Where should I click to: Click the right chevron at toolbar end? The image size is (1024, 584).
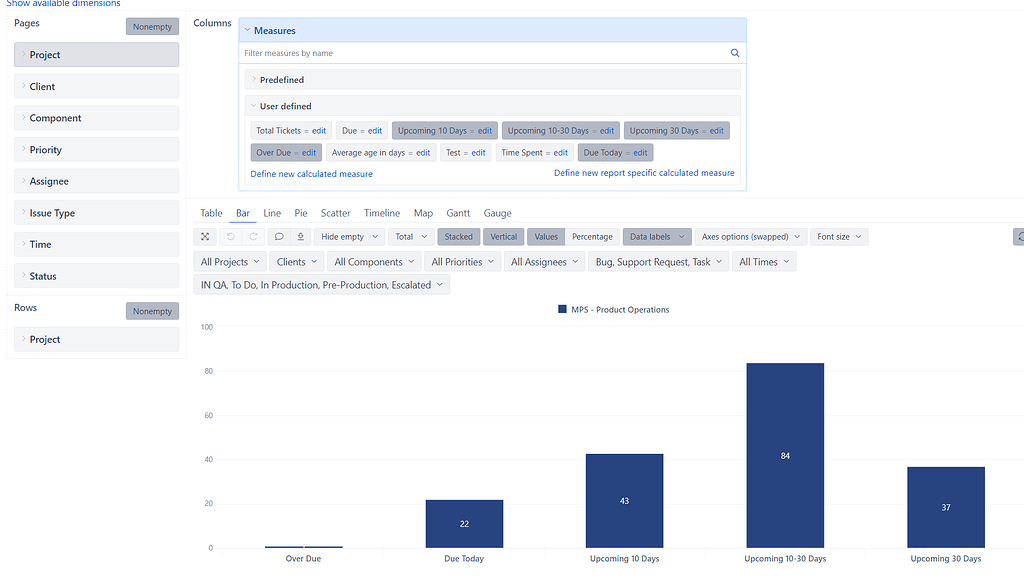[x=1019, y=236]
